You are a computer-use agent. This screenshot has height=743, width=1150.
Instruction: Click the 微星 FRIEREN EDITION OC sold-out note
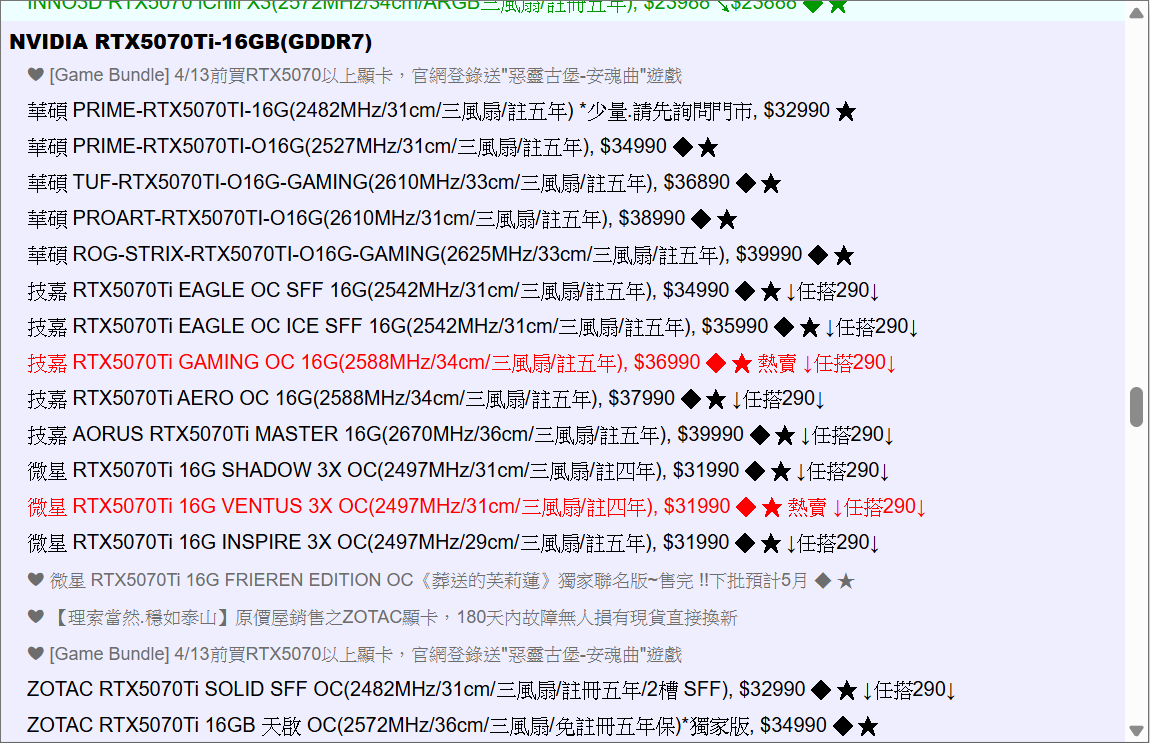pos(441,581)
